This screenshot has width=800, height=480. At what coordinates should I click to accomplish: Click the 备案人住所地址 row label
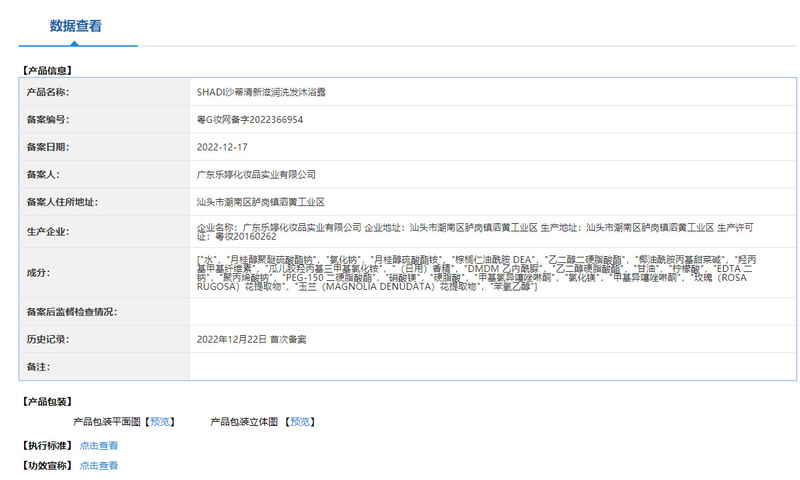pyautogui.click(x=62, y=203)
